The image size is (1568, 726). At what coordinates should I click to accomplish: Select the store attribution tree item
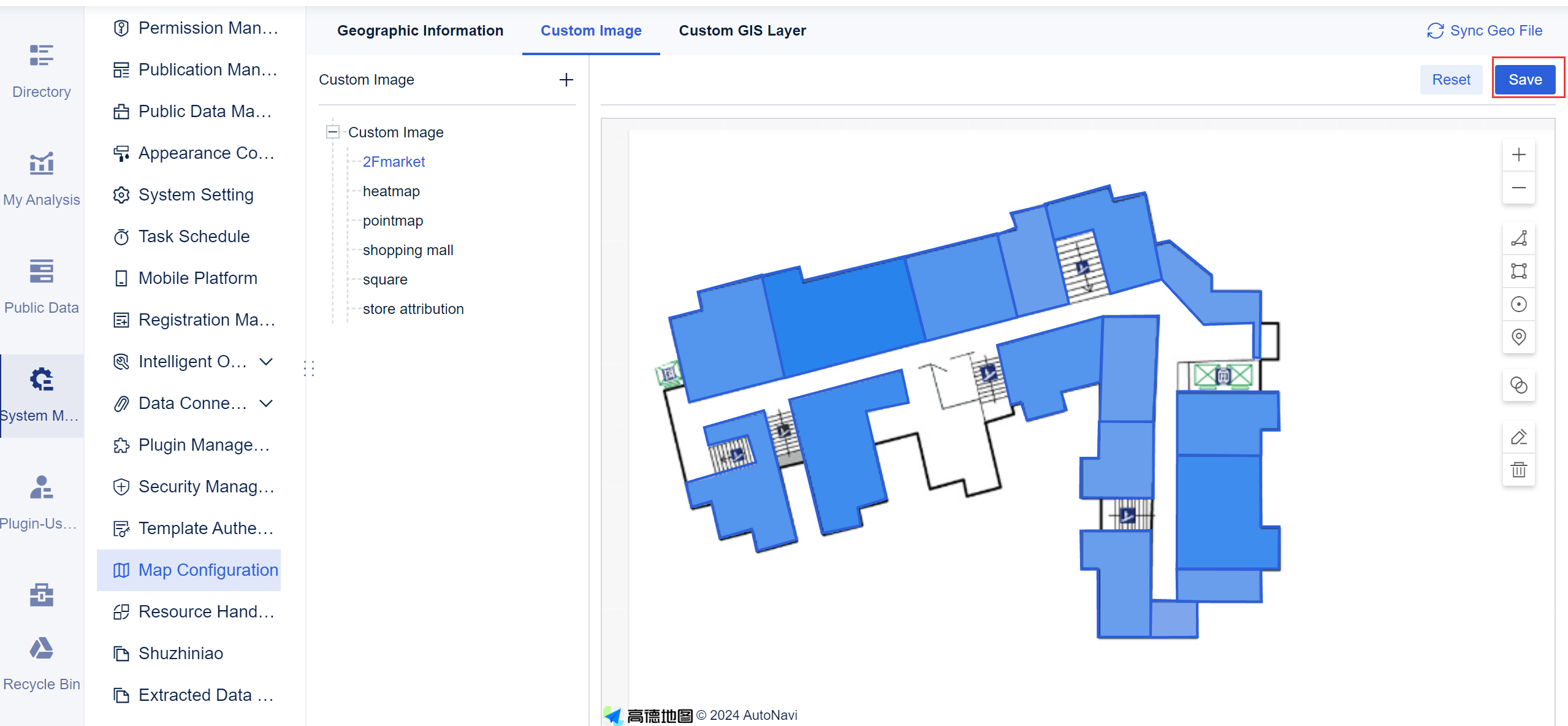pos(413,309)
